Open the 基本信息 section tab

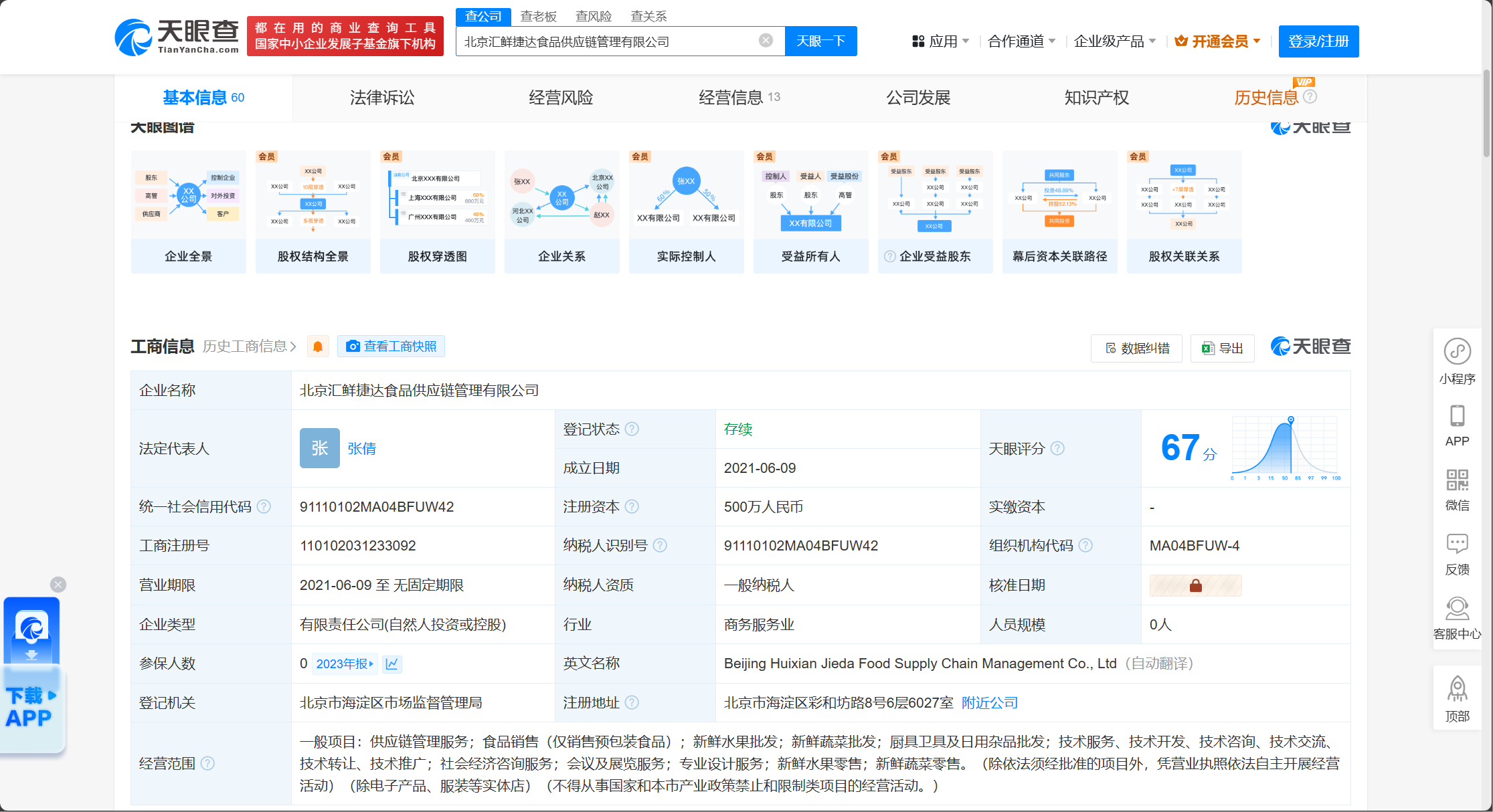203,98
